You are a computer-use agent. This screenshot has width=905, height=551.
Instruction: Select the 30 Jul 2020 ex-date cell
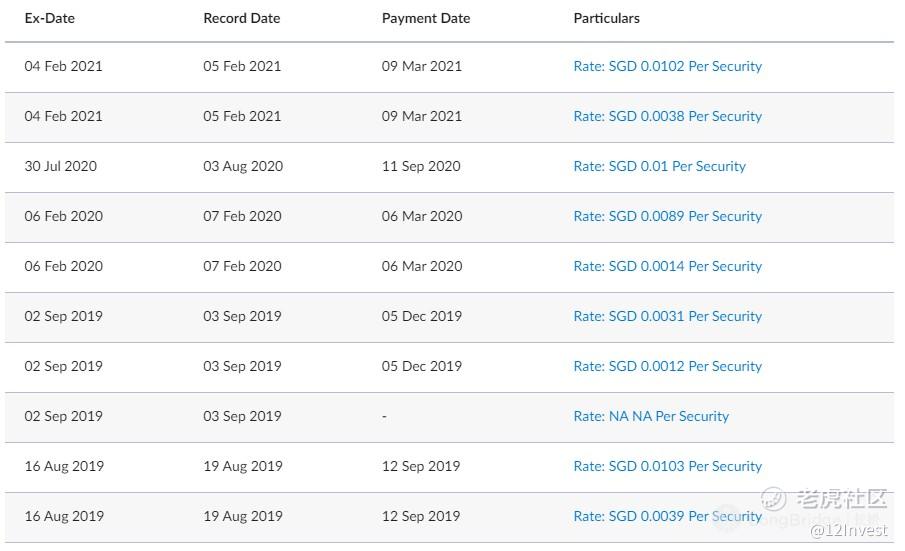pos(61,166)
